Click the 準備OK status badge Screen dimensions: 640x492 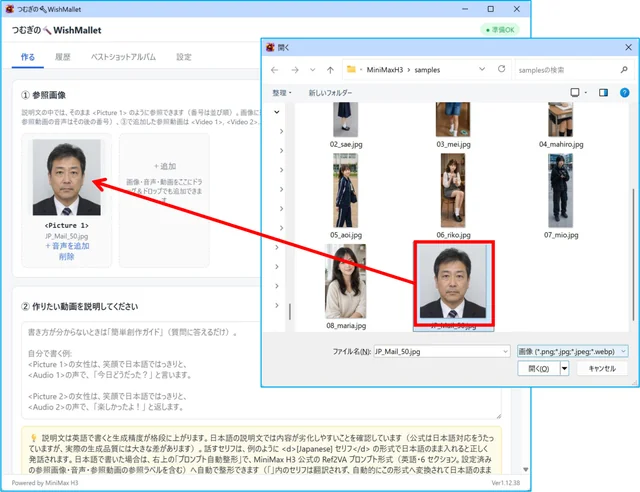pyautogui.click(x=500, y=30)
